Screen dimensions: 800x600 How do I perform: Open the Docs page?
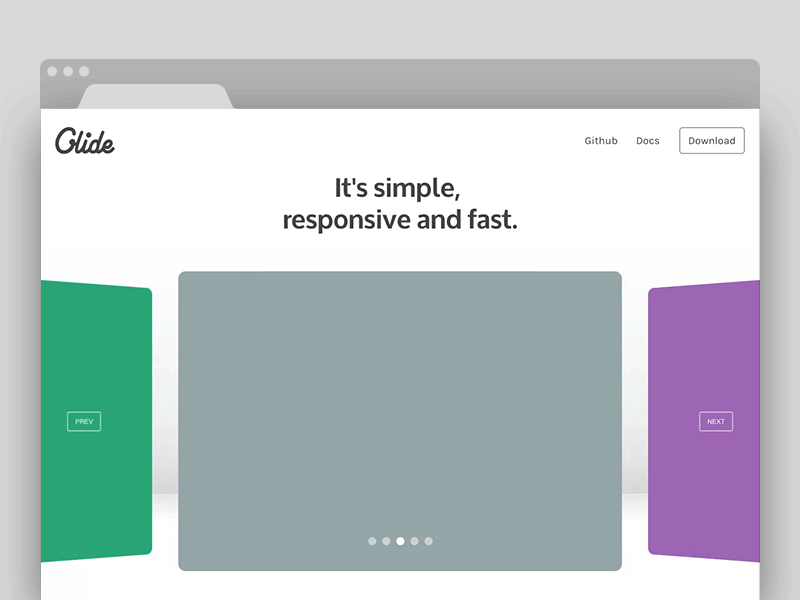(x=647, y=141)
